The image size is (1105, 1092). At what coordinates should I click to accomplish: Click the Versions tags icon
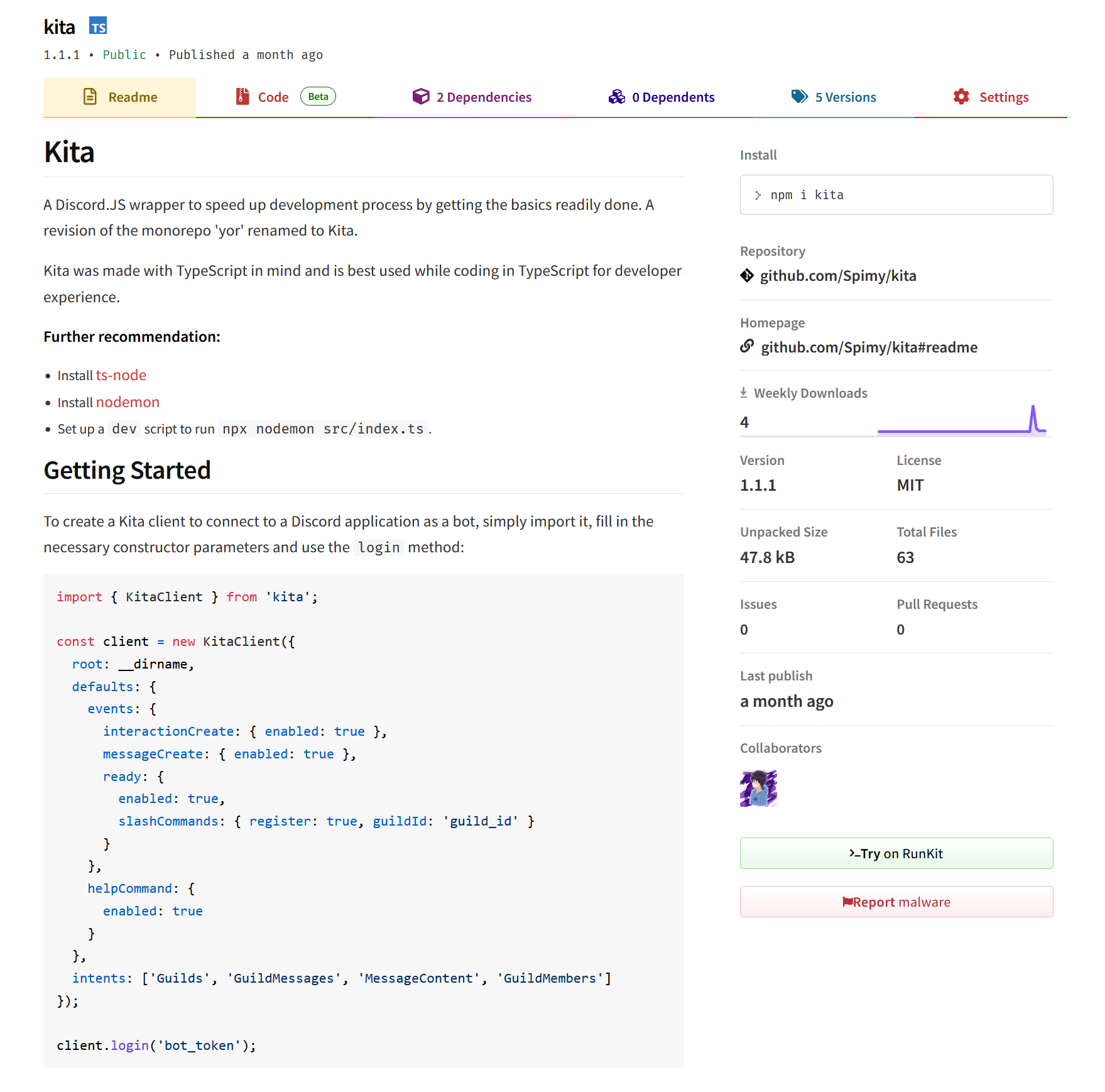[800, 97]
